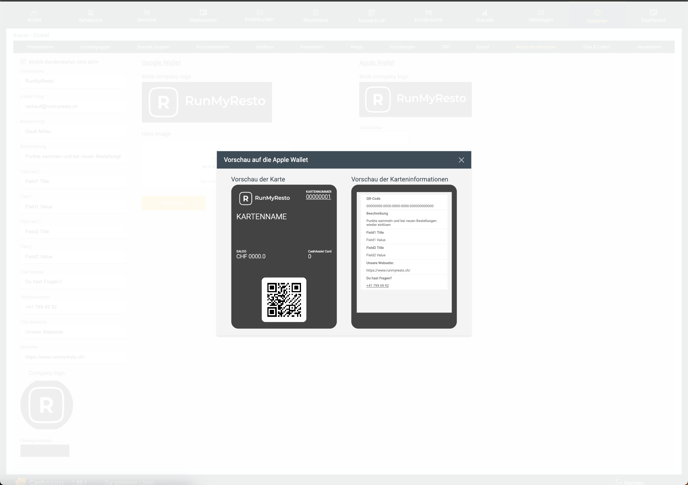The image size is (688, 485).
Task: Click the yellow Vorschau button under Google Wallet
Action: [173, 203]
